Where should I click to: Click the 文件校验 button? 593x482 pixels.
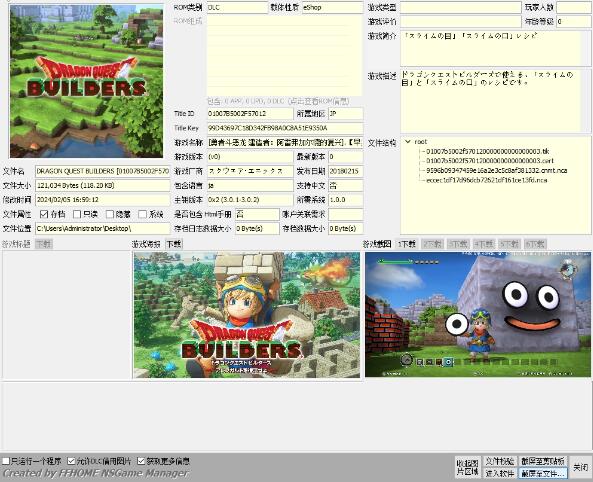[499, 461]
